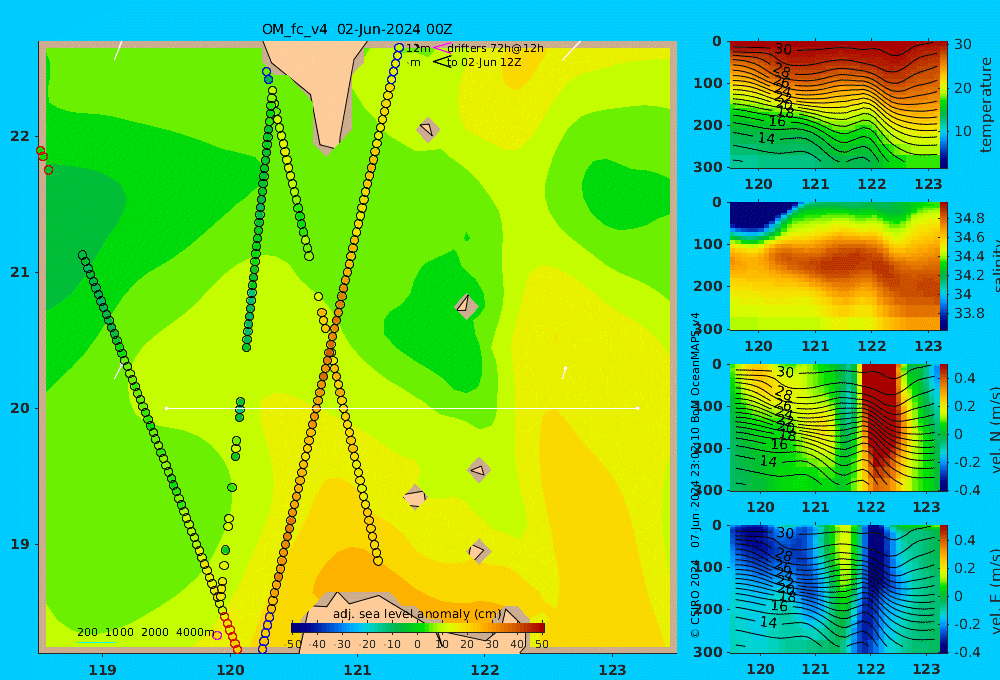Click the 'drifters 72h@12h' legend text

tap(496, 48)
